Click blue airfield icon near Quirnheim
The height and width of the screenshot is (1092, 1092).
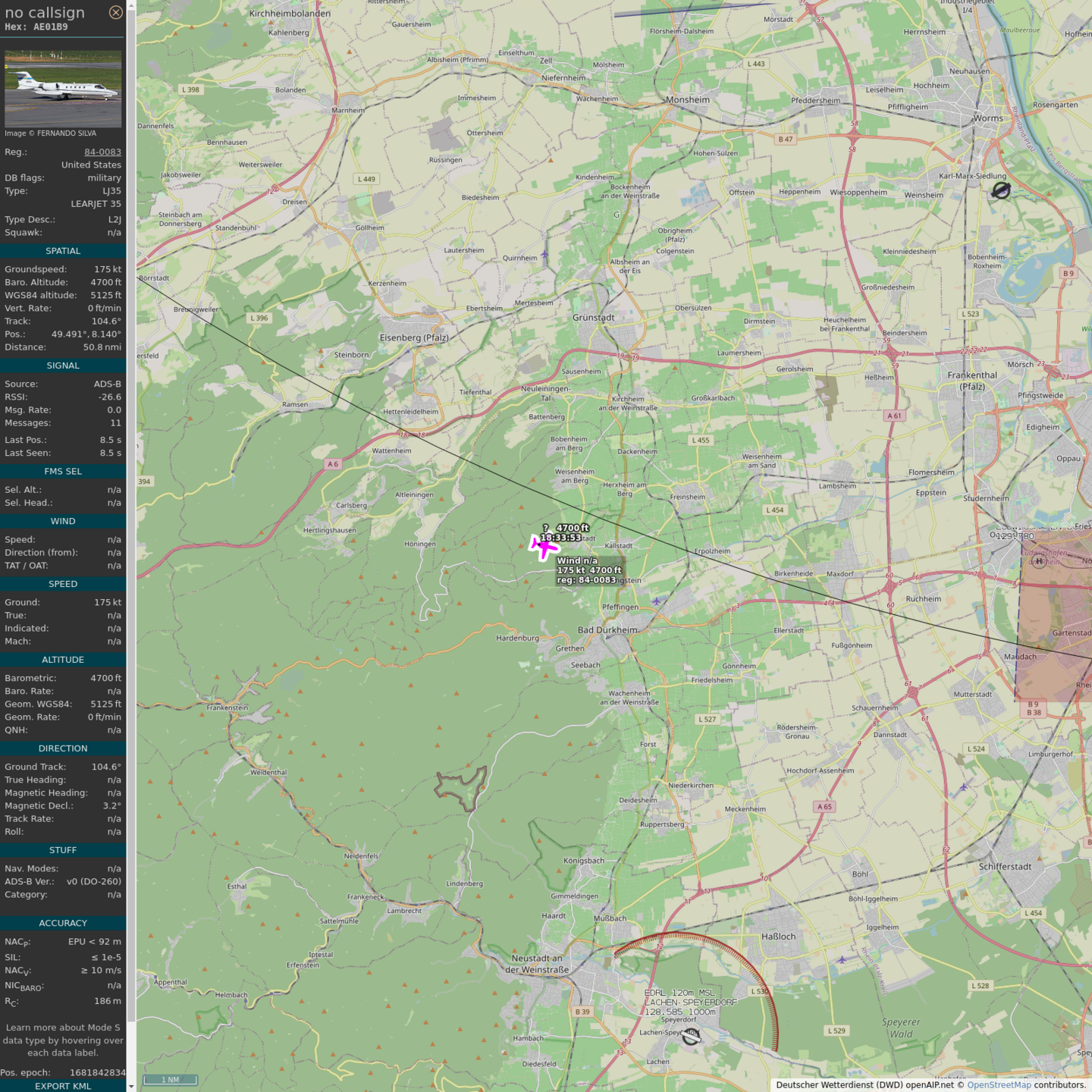click(x=544, y=255)
